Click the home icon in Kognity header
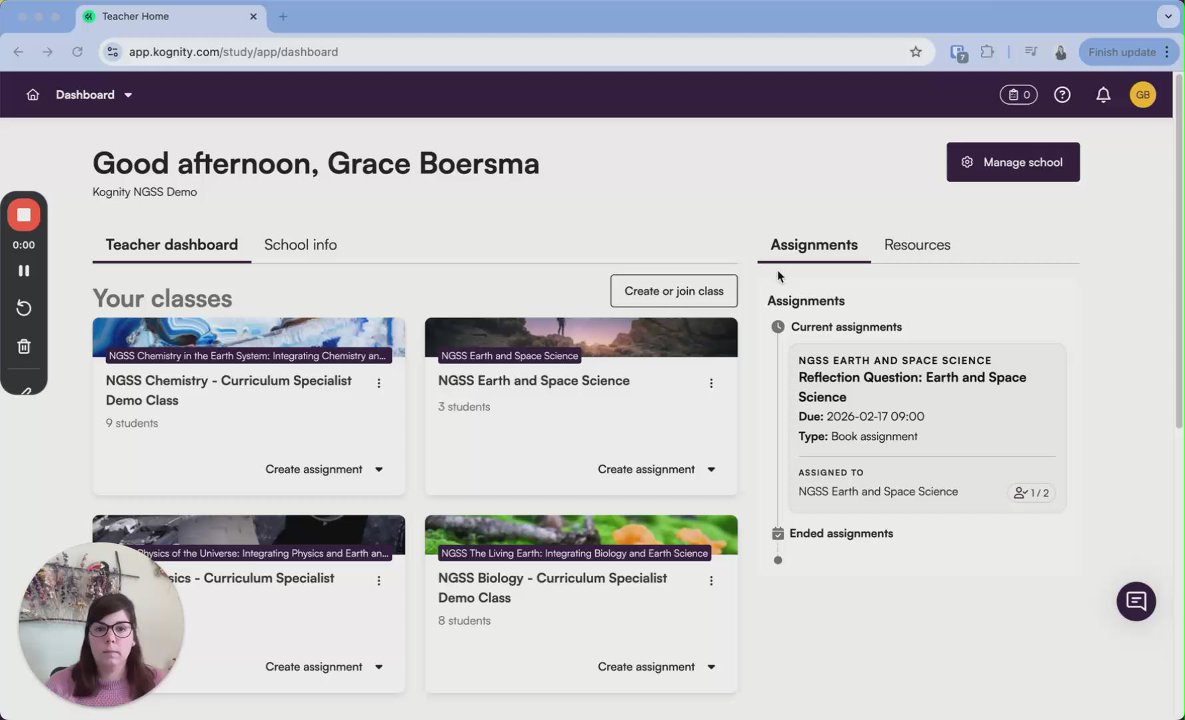The image size is (1185, 720). 32,94
